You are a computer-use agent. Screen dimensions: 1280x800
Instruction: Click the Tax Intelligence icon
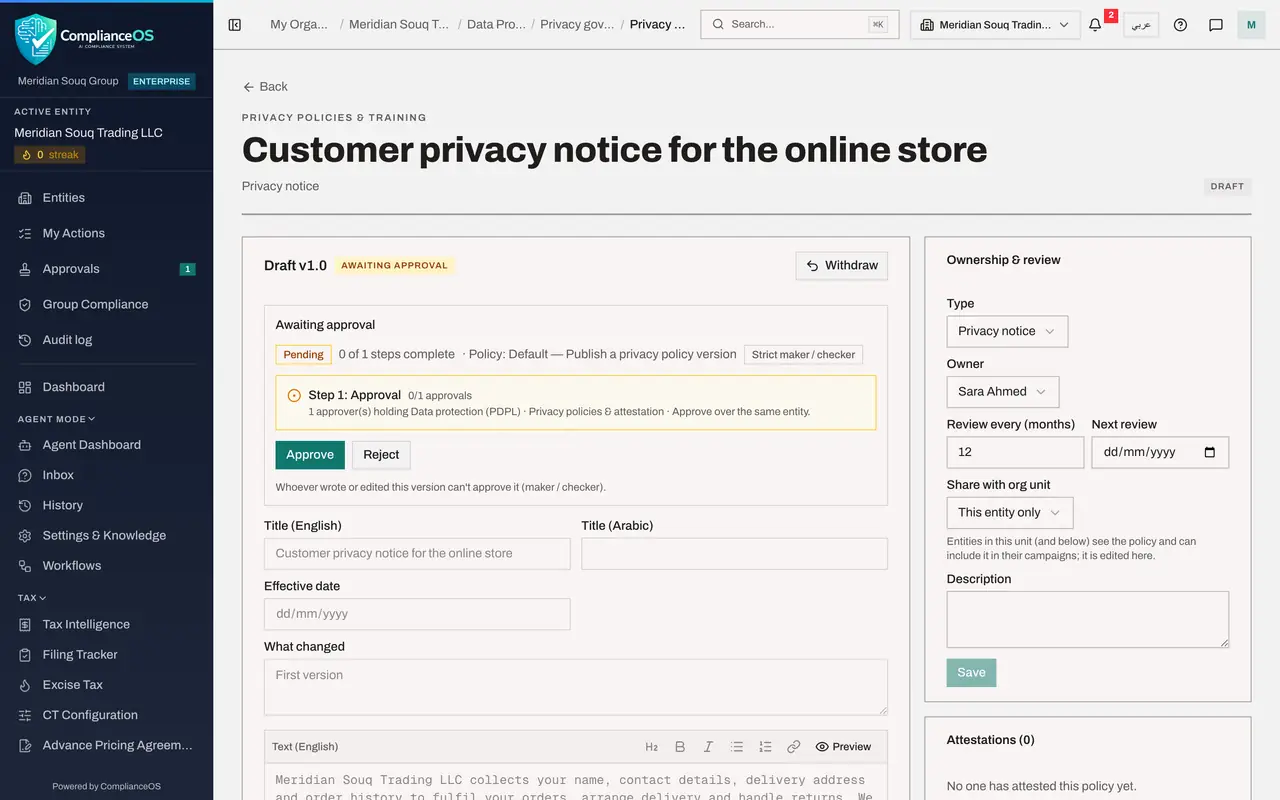pos(25,624)
